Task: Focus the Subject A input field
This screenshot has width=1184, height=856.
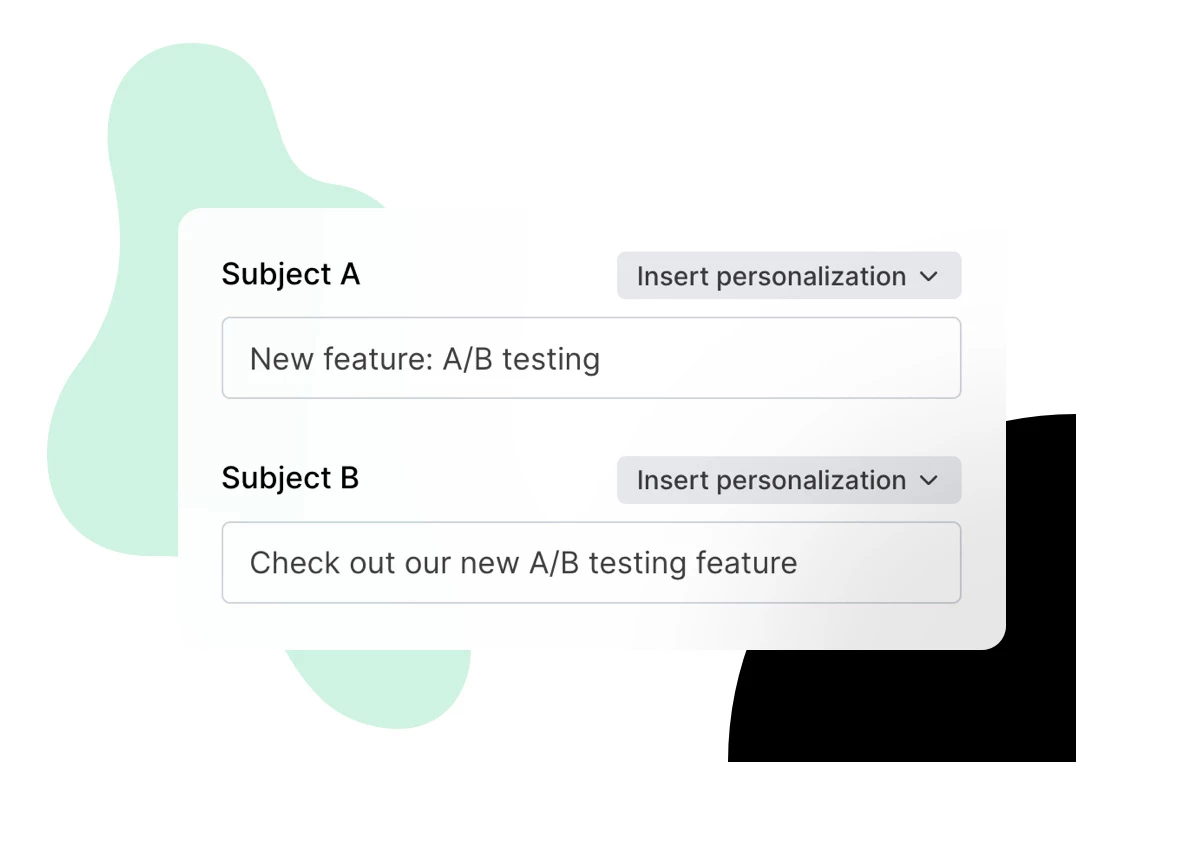Action: (x=590, y=358)
